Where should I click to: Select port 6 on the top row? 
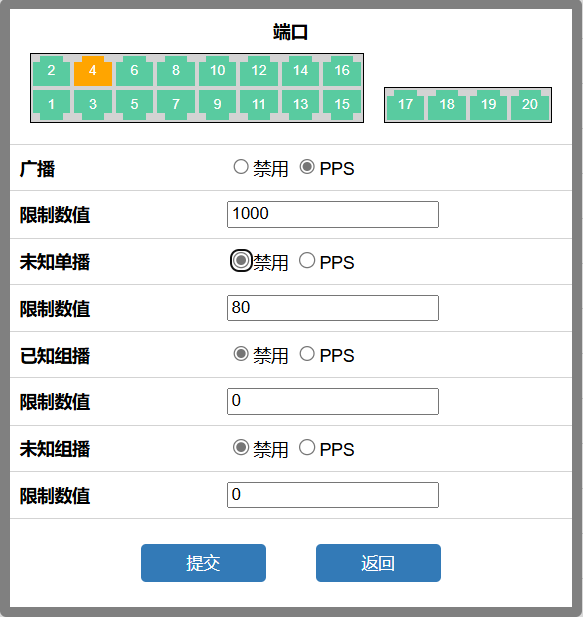(134, 71)
